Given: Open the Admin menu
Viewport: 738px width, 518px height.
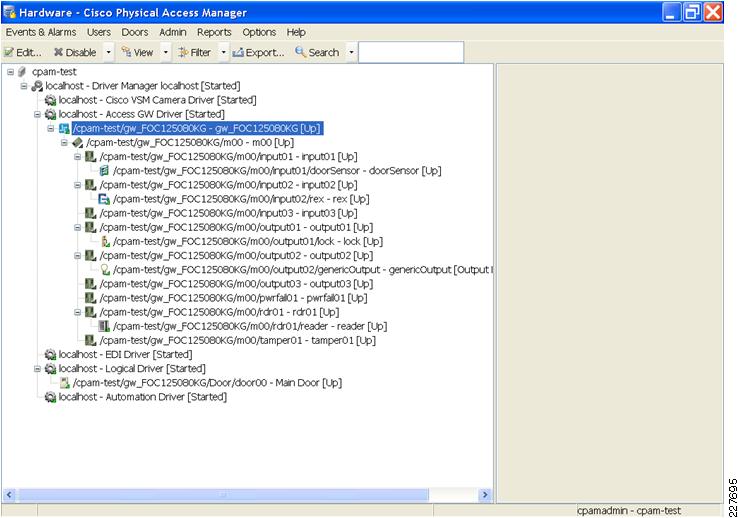Looking at the screenshot, I should click(173, 32).
